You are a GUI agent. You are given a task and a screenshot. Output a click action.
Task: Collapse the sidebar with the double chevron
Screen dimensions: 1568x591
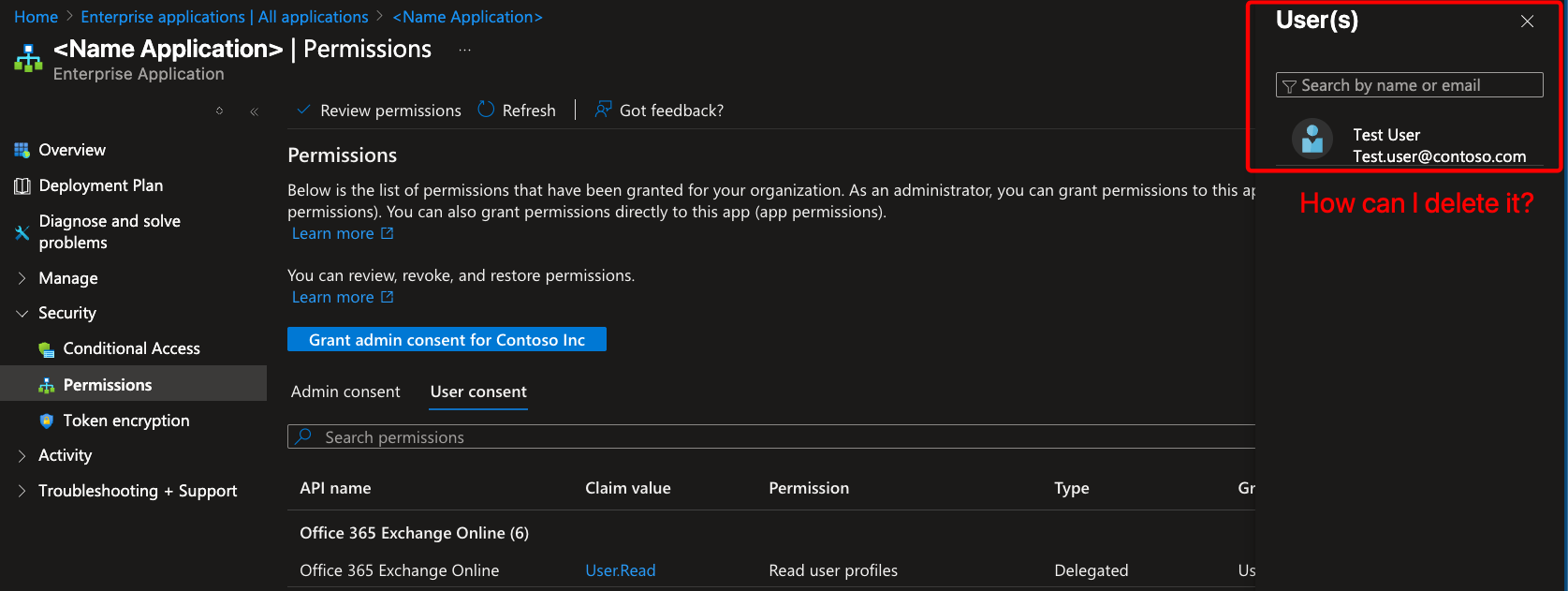(254, 111)
